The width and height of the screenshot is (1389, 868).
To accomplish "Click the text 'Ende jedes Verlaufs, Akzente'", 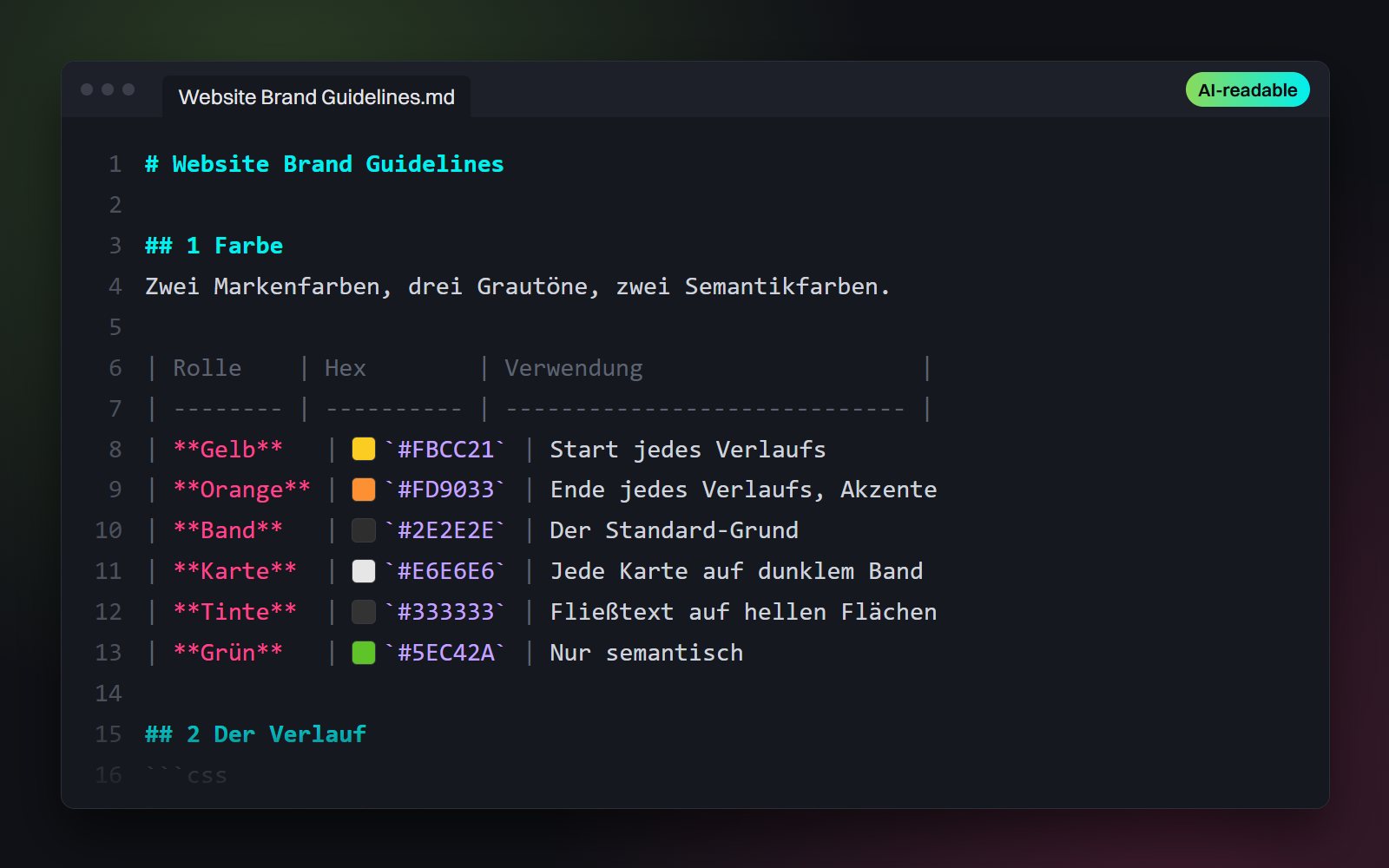I will point(743,490).
